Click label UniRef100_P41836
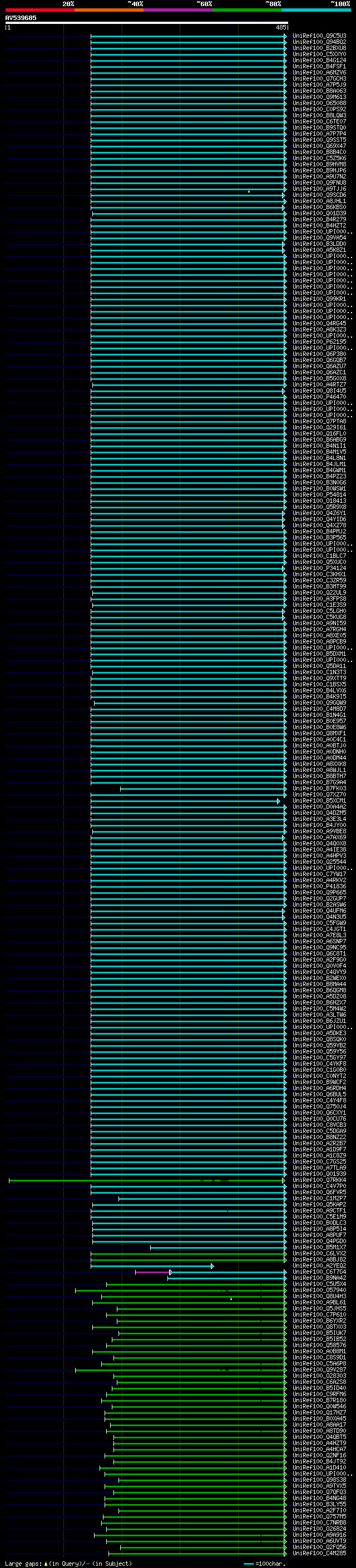Image resolution: width=356 pixels, height=1568 pixels. pyautogui.click(x=319, y=886)
